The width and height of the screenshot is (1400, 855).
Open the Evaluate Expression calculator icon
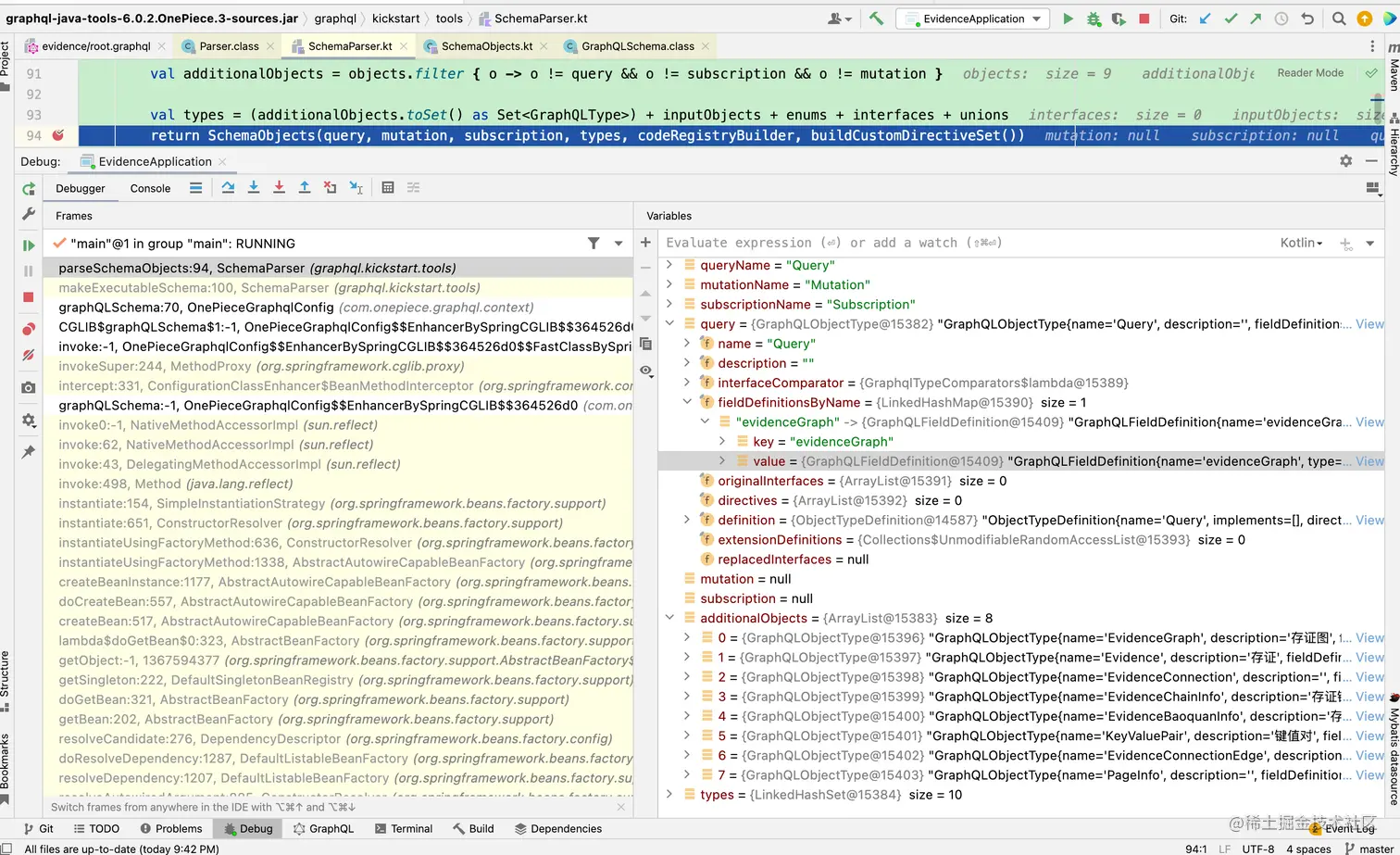[388, 188]
